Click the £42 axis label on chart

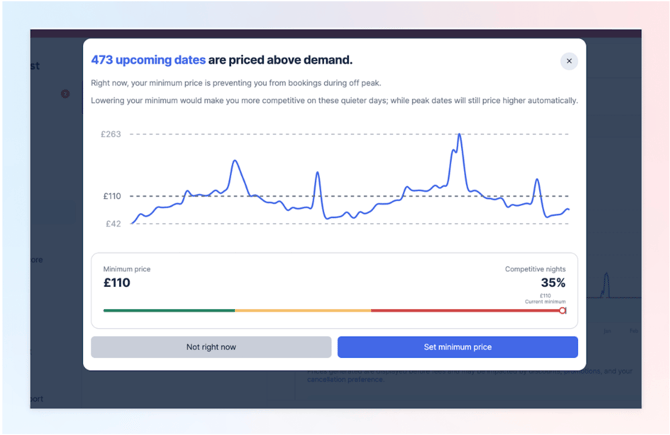click(x=113, y=224)
